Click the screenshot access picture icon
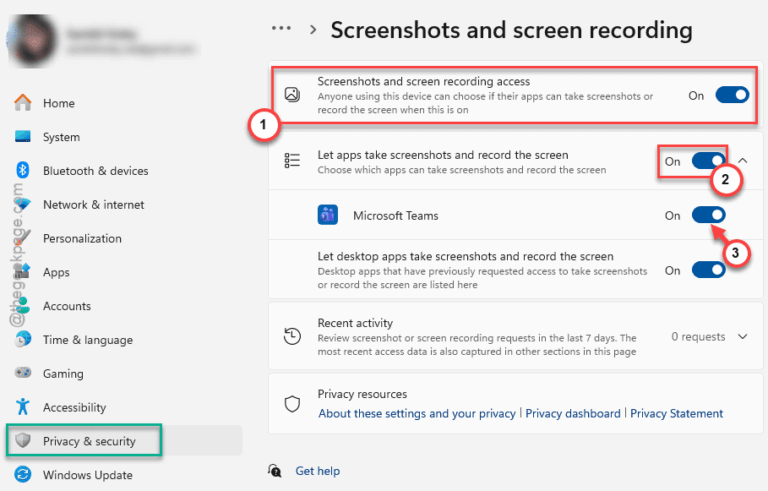 point(292,94)
